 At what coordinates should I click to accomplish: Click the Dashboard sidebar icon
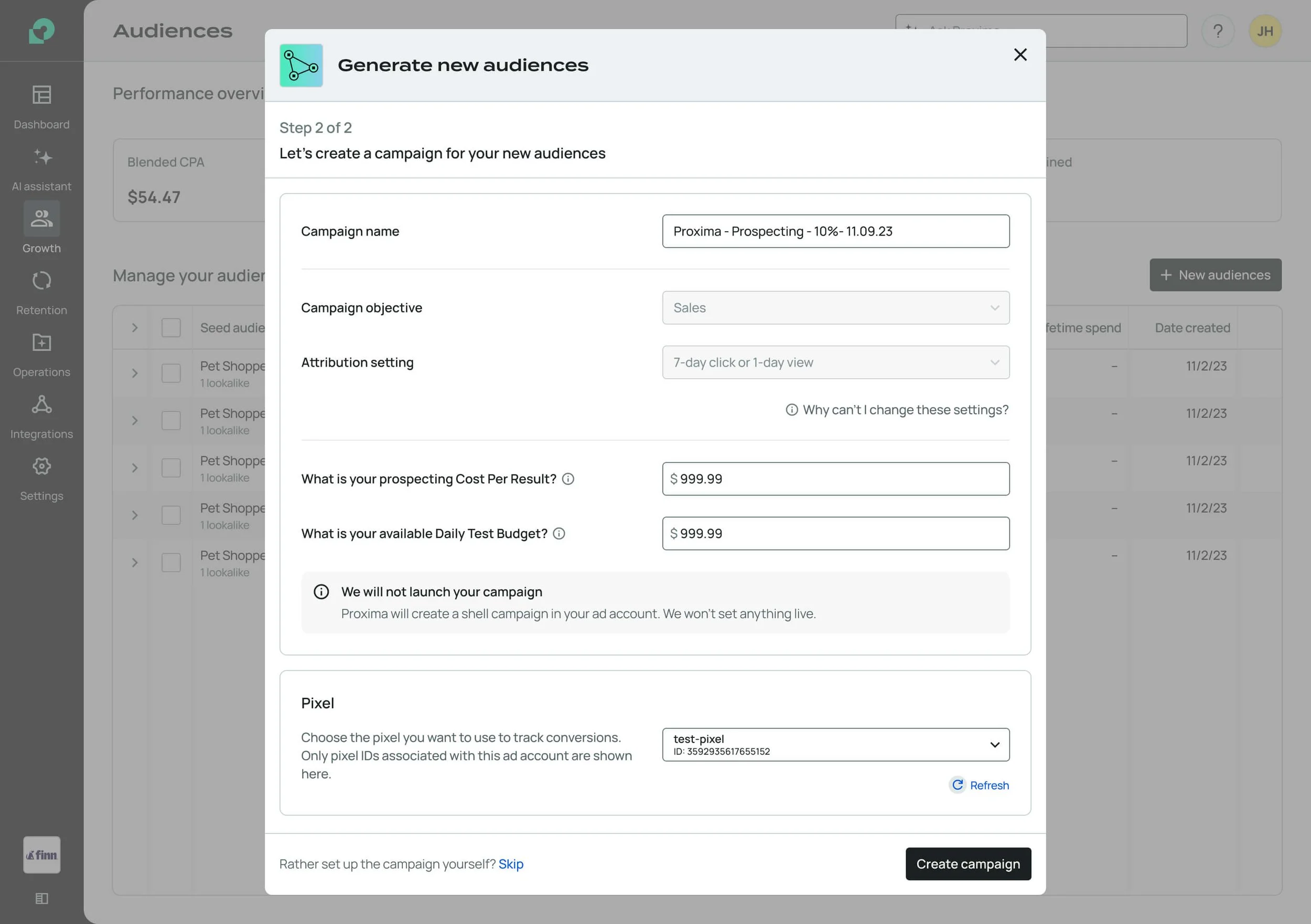coord(41,95)
